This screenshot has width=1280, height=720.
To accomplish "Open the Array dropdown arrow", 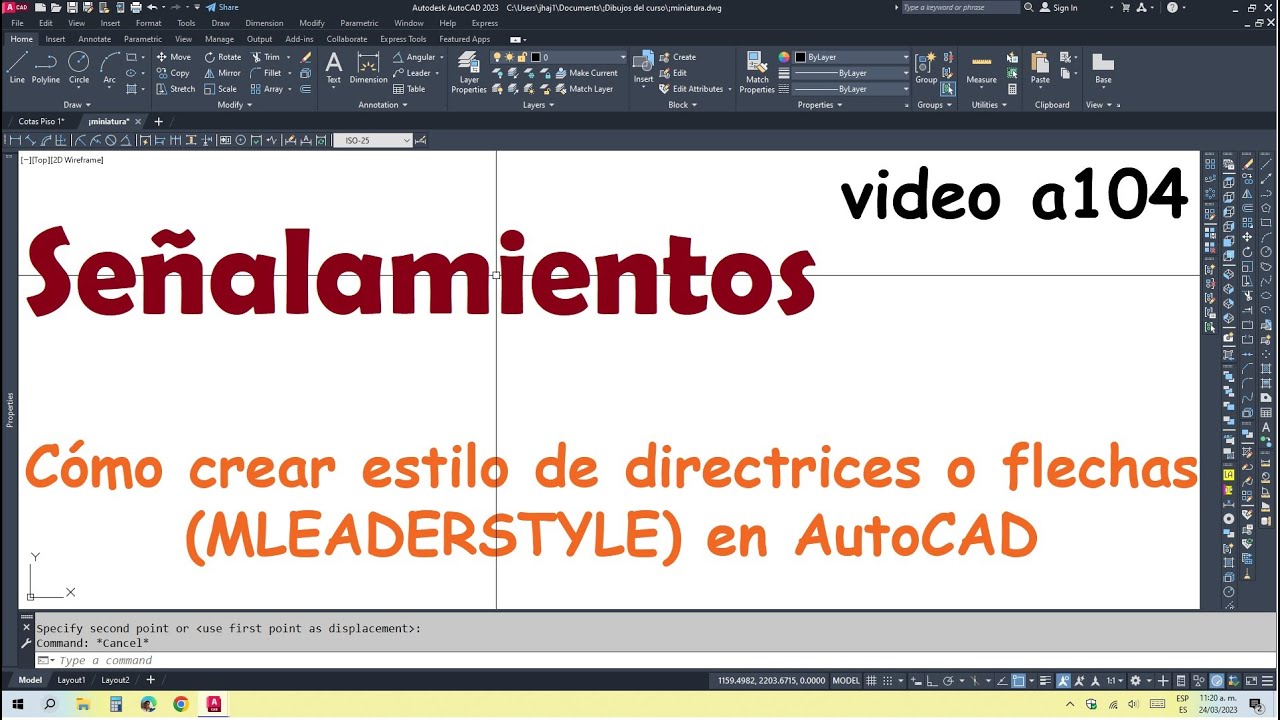I will coord(289,89).
